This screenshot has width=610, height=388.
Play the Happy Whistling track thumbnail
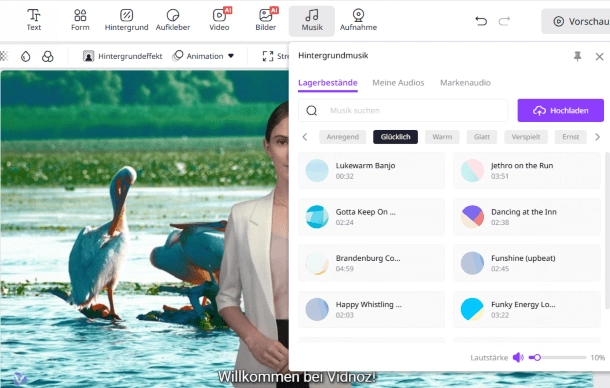(x=317, y=309)
